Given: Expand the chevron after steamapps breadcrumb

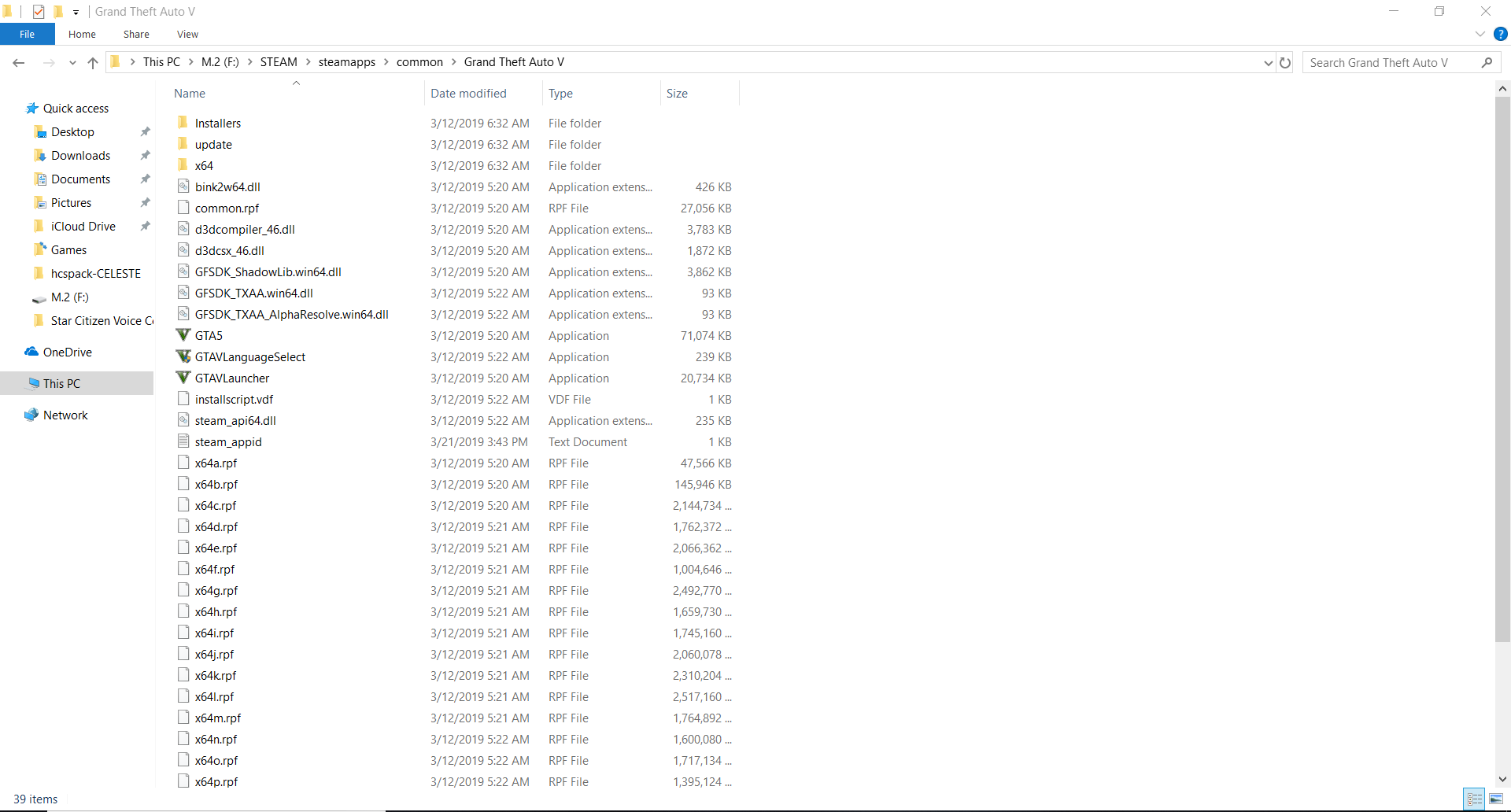Looking at the screenshot, I should point(386,62).
